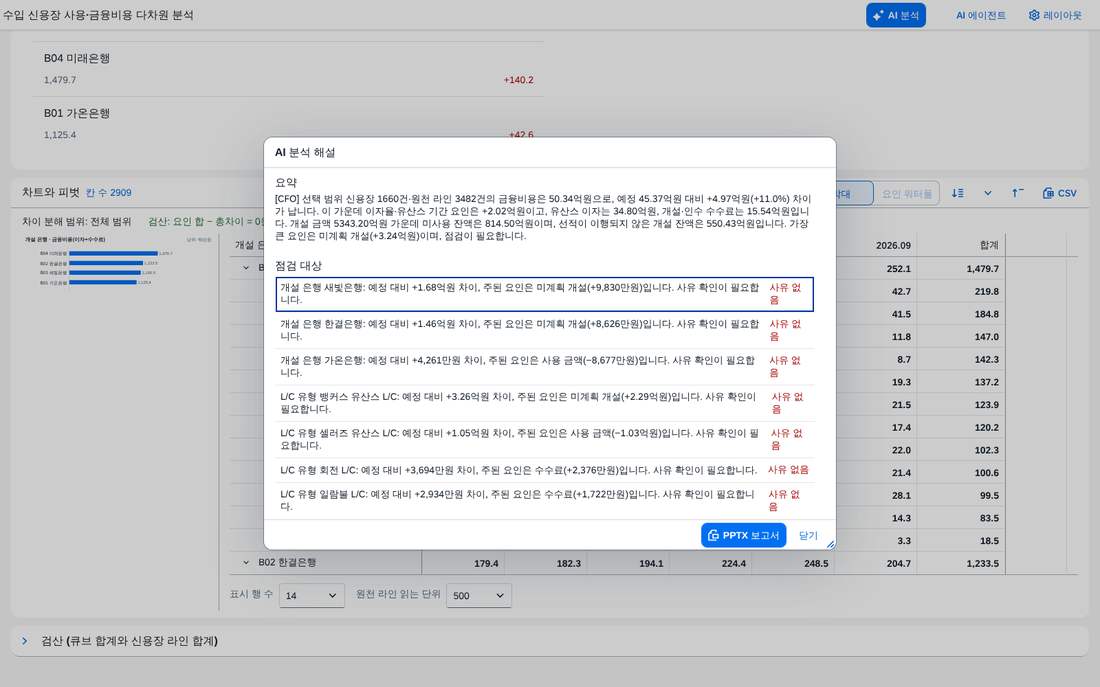The image size is (1100, 687).
Task: Expand the 검산 section chevron
Action: pos(25,641)
